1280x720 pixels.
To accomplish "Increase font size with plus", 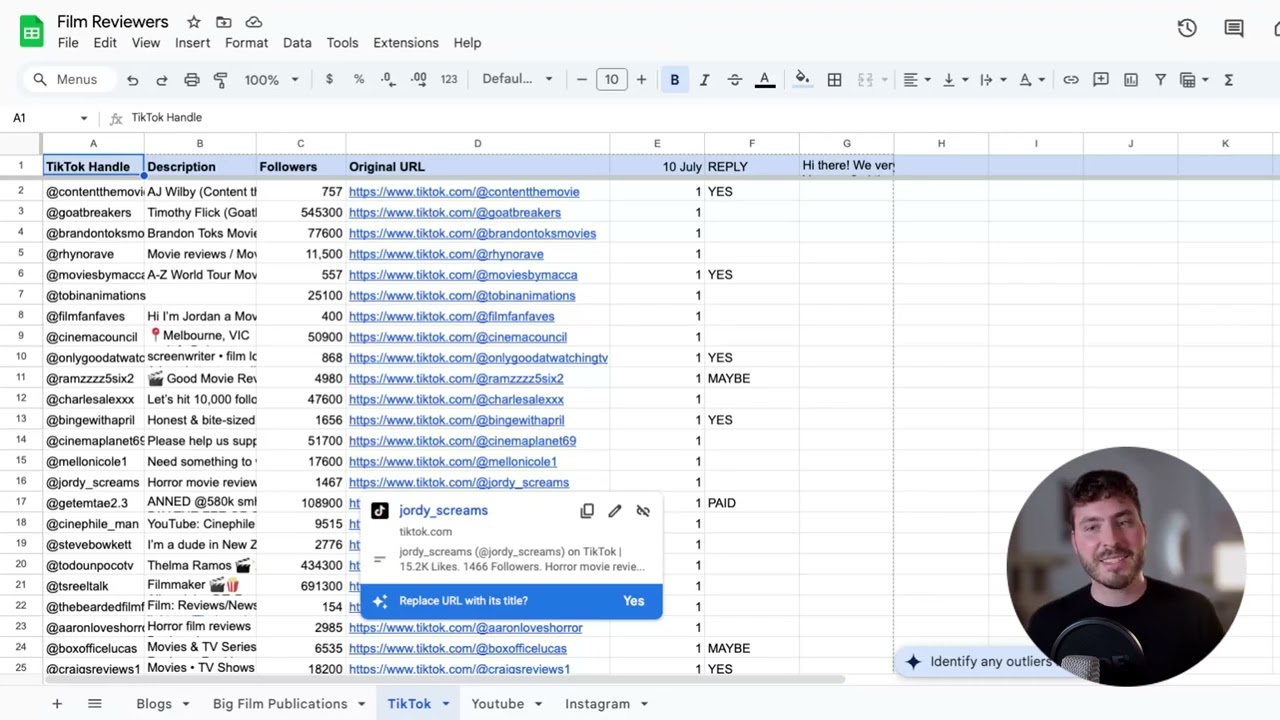I will (x=641, y=79).
